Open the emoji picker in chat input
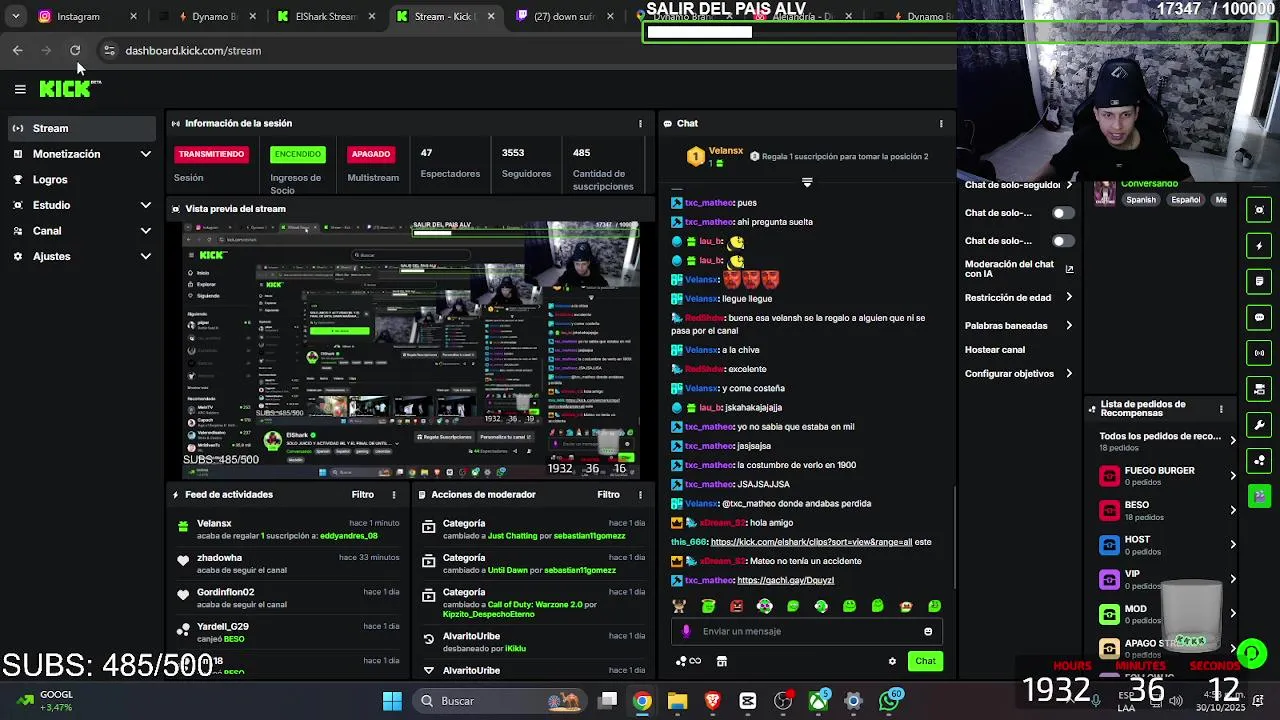The image size is (1280, 720). tap(928, 631)
